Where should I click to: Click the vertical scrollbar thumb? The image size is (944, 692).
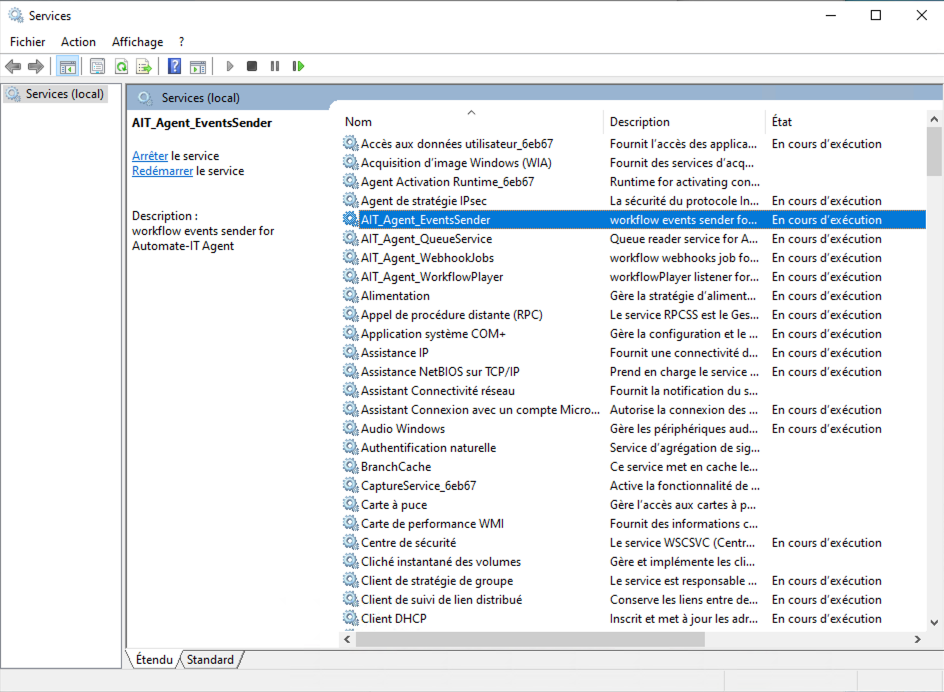pyautogui.click(x=934, y=151)
